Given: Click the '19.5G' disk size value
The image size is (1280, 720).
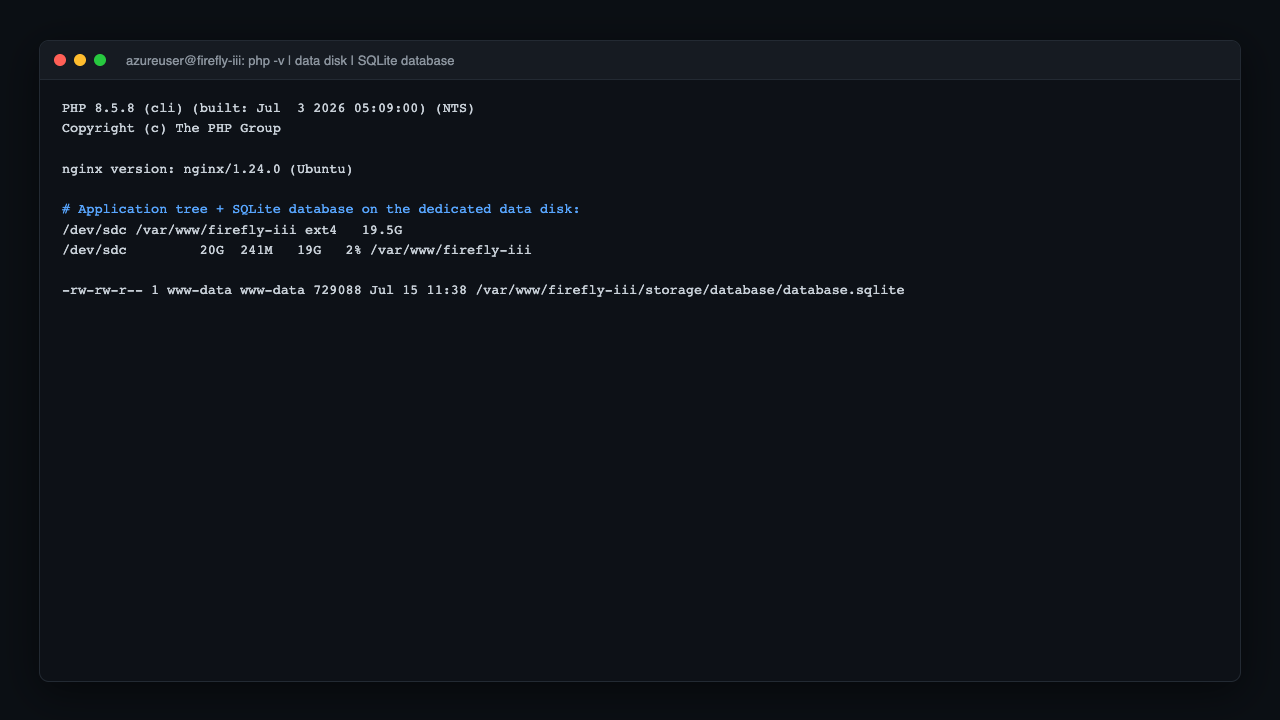Looking at the screenshot, I should (x=382, y=230).
